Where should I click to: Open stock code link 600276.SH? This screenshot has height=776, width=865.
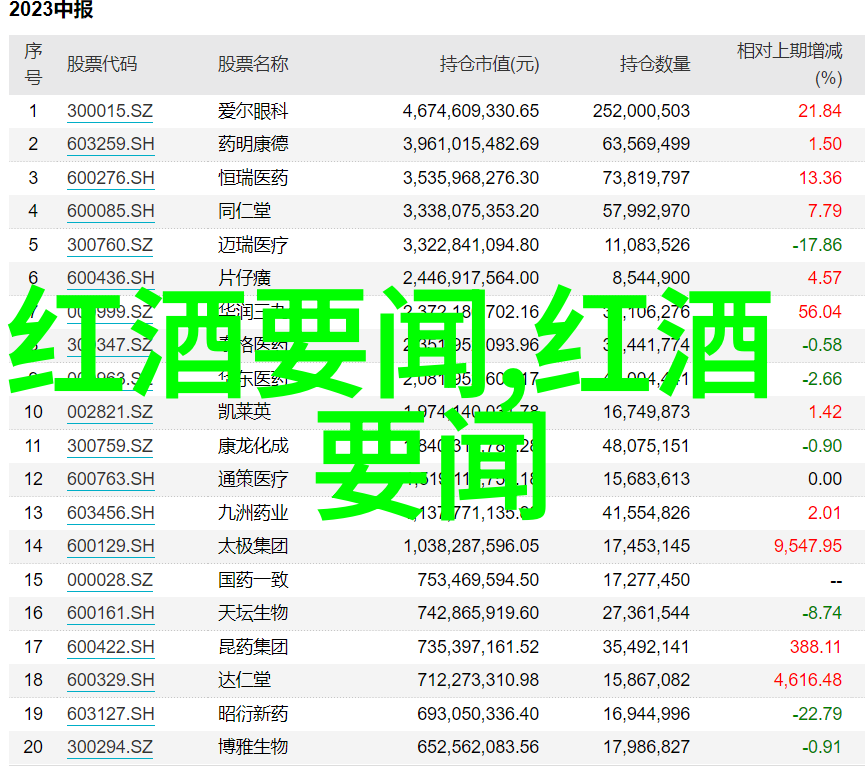(x=110, y=178)
